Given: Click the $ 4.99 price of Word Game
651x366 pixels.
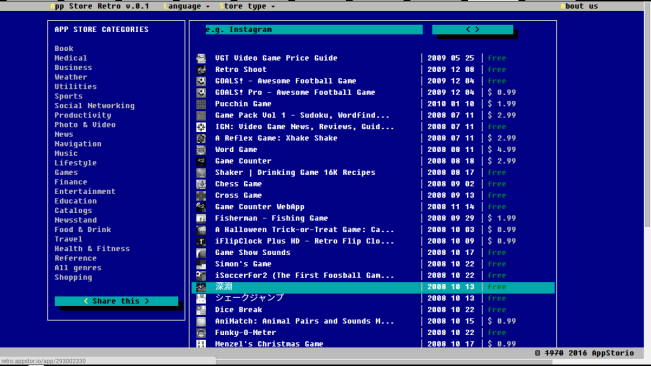Looking at the screenshot, I should pyautogui.click(x=502, y=150).
